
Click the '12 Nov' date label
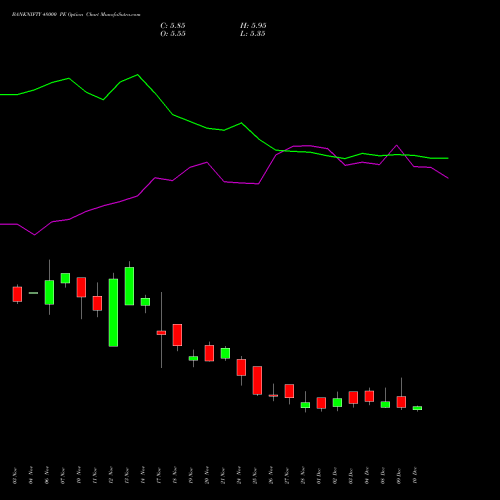(111, 475)
